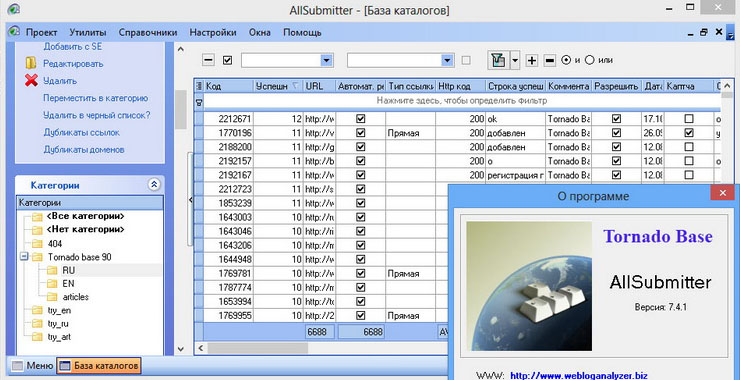Screen dimensions: 740x380
Task: Click the Редактировать book icon
Action: click(x=31, y=63)
